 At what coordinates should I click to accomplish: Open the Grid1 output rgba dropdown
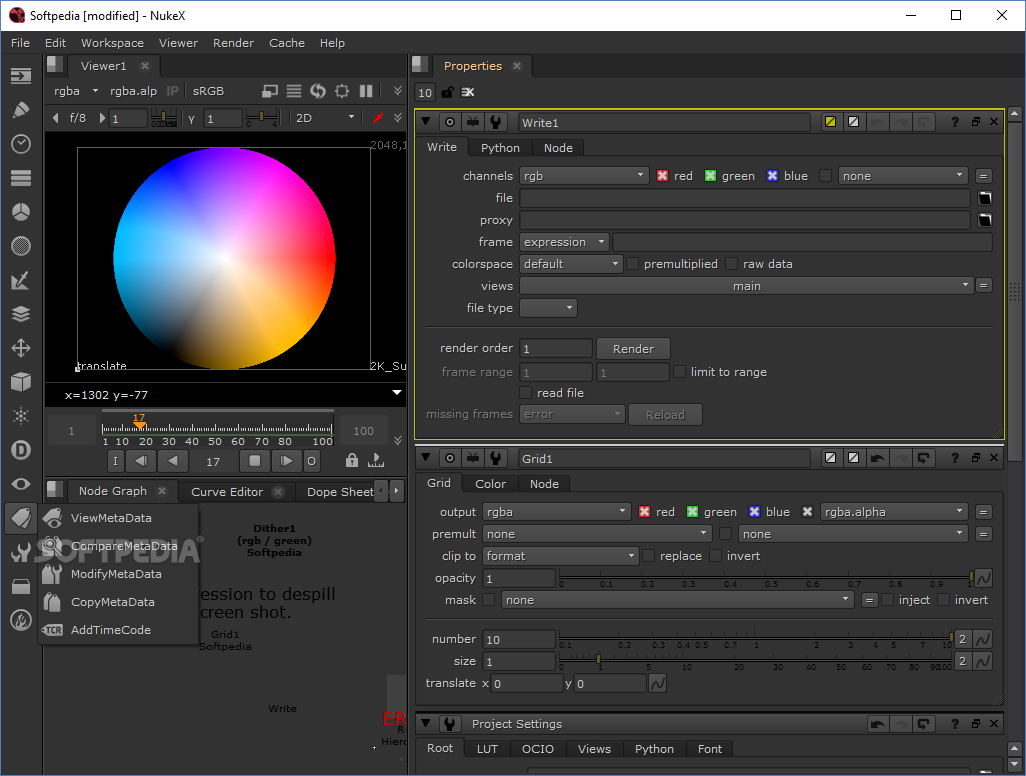point(557,512)
